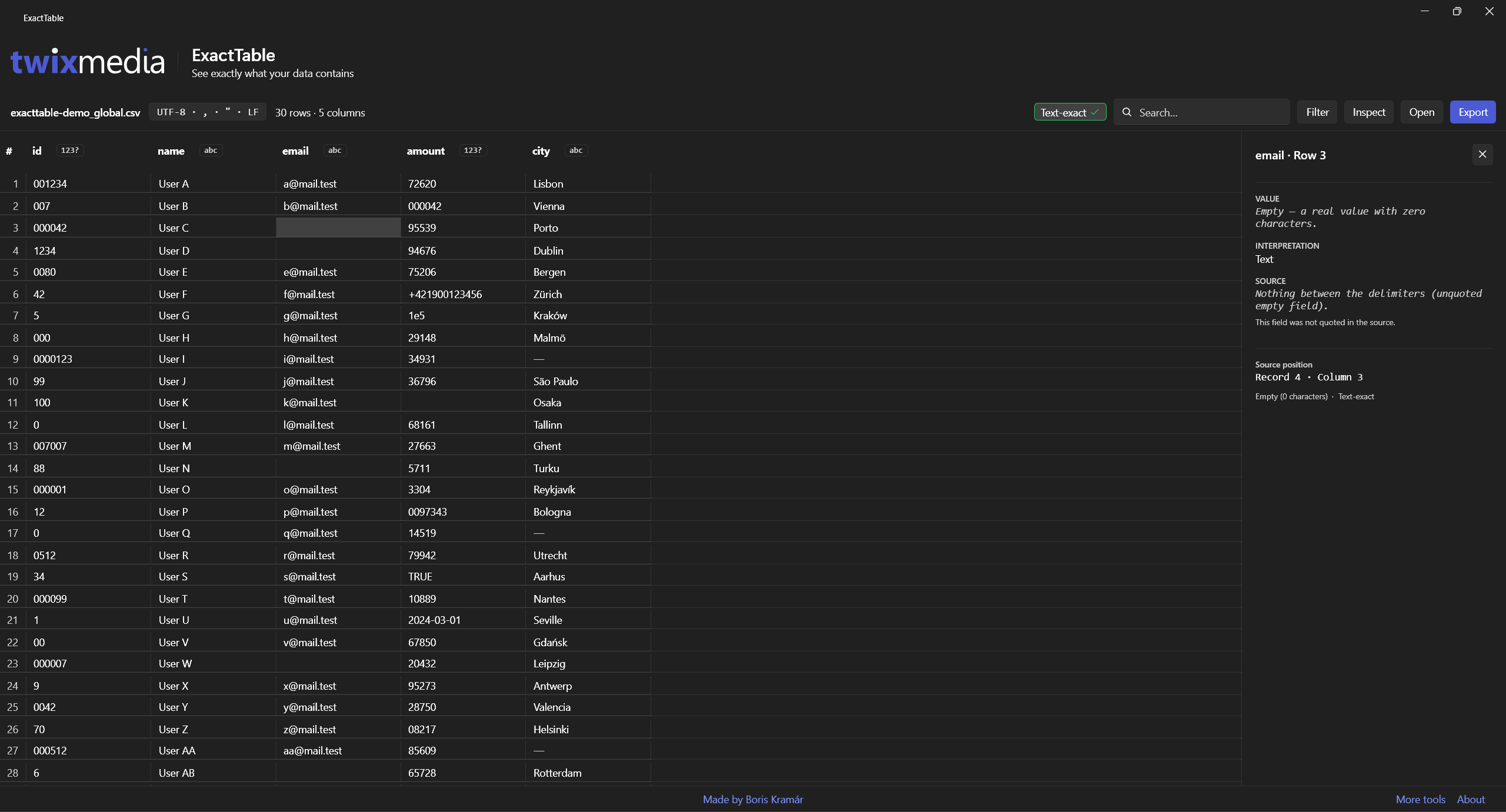Select the city cell Gdańsk

point(588,642)
